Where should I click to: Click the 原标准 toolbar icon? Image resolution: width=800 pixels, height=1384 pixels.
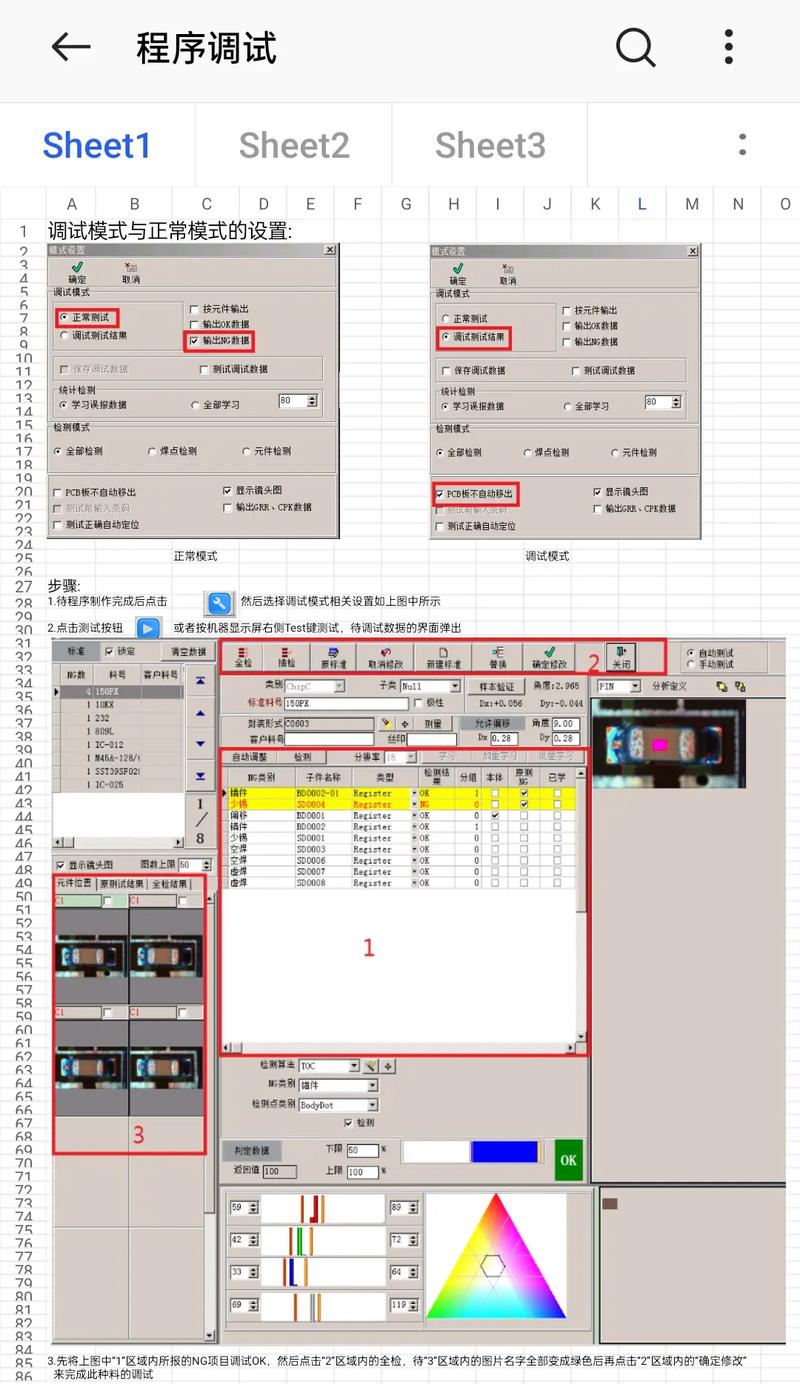pyautogui.click(x=333, y=658)
